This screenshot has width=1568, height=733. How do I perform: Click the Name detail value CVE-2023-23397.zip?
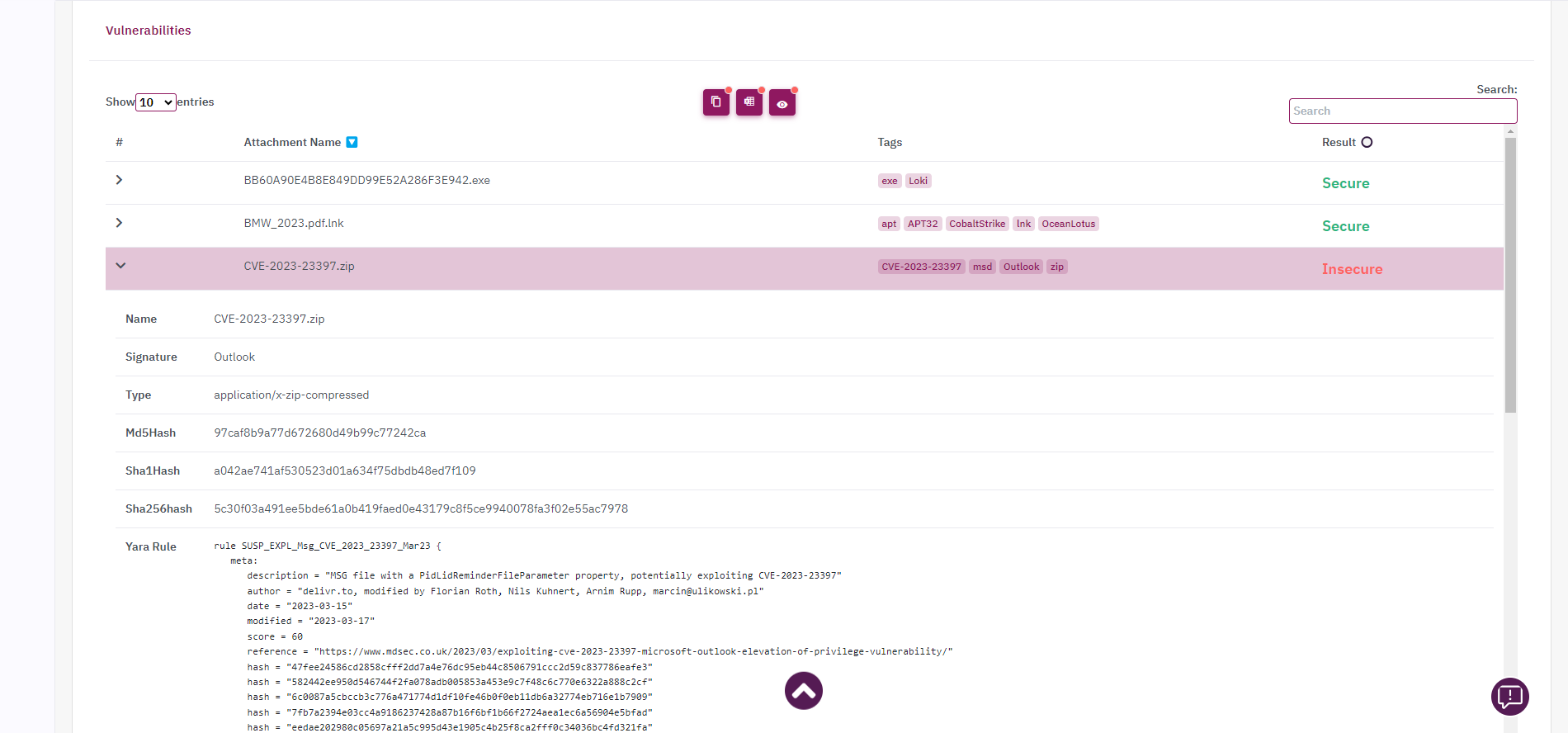(x=269, y=319)
